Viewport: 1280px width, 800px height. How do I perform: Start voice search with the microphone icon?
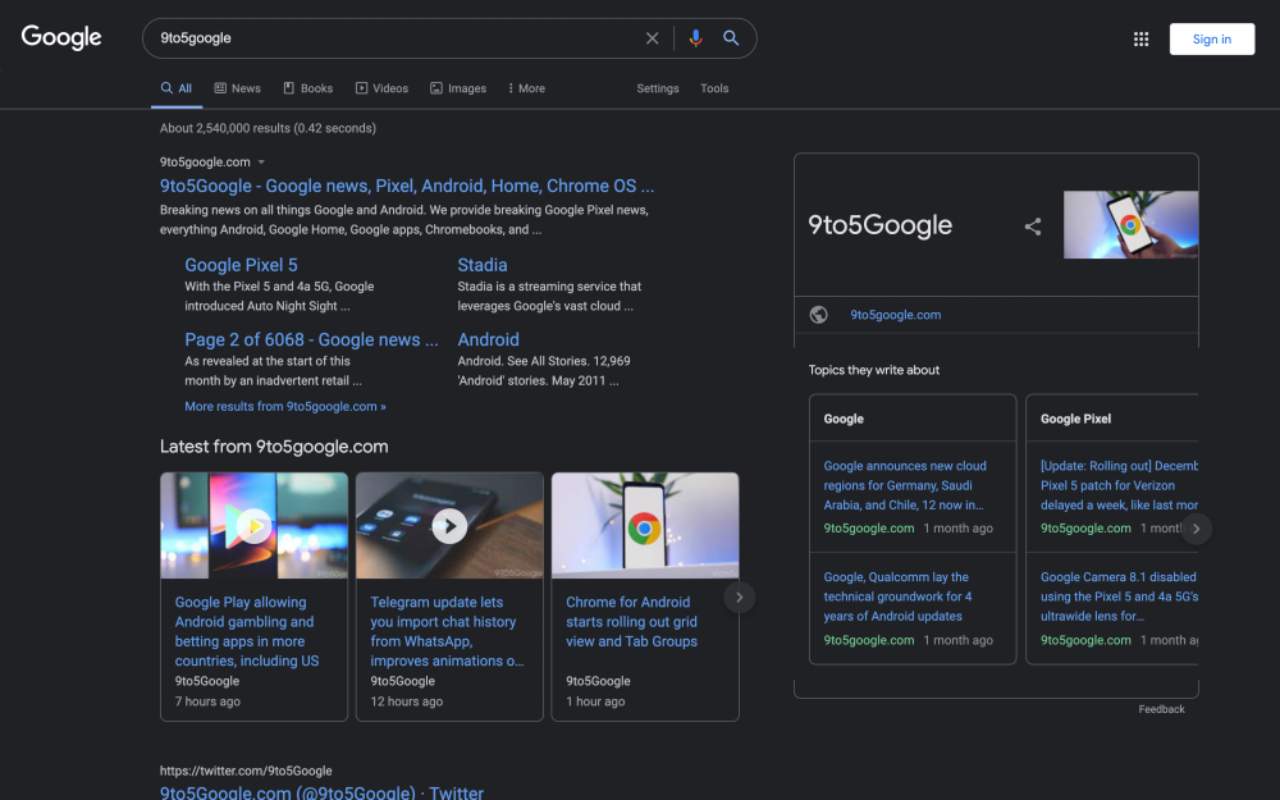(696, 38)
